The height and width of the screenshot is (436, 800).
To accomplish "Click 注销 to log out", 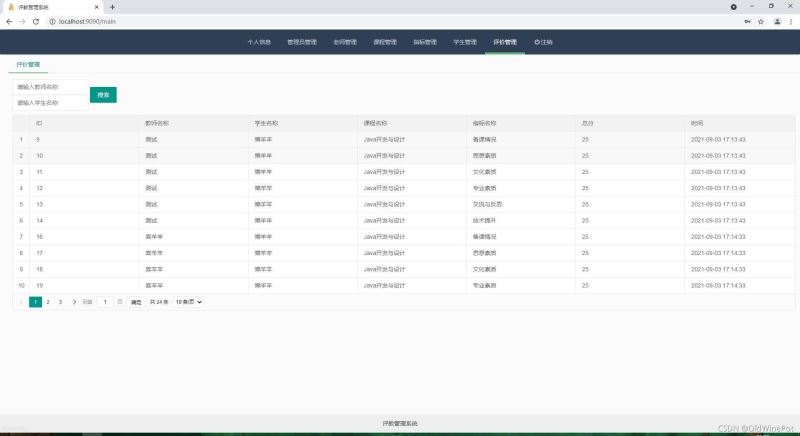I will (x=543, y=42).
